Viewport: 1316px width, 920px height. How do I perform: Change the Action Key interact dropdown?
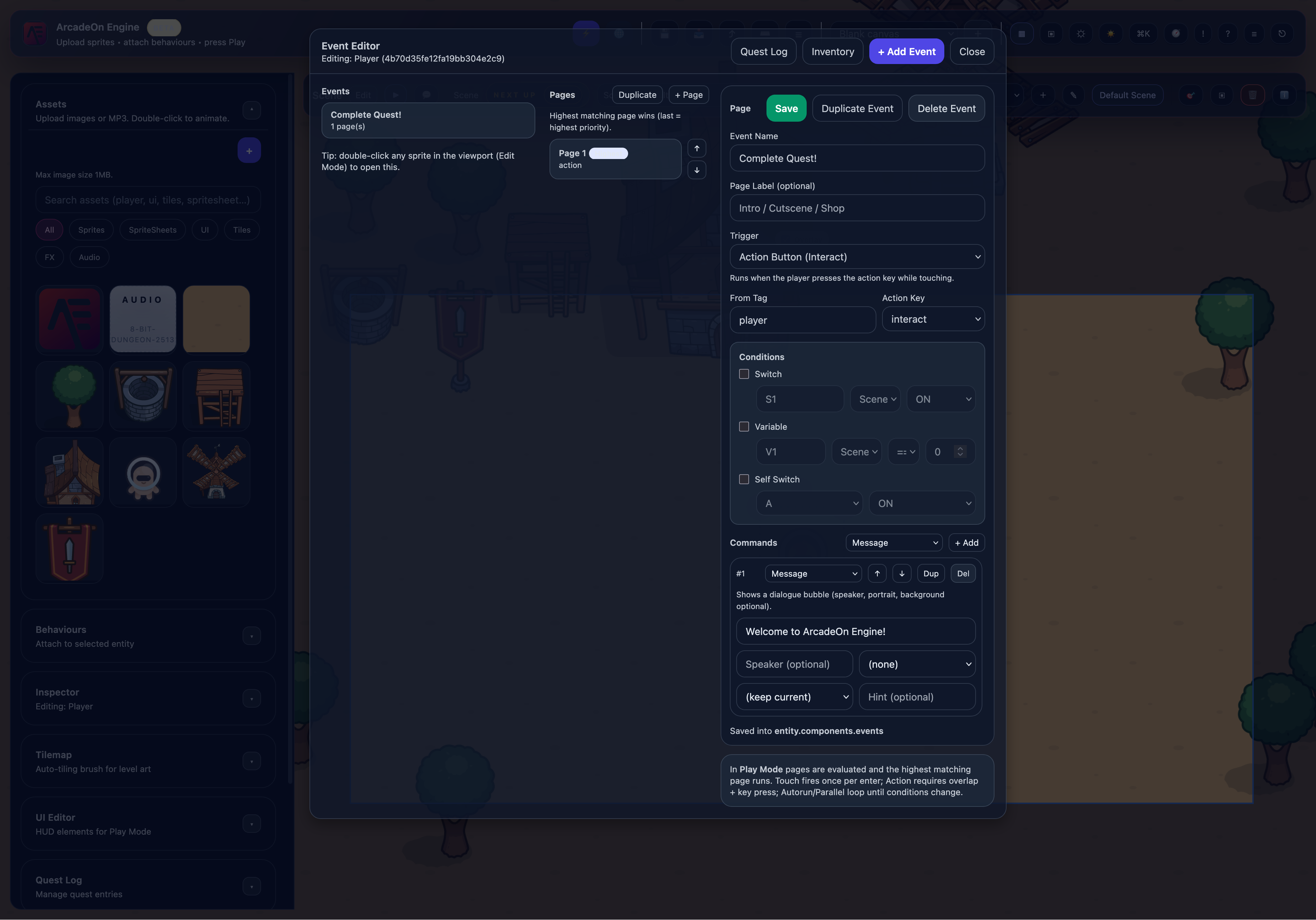(933, 319)
